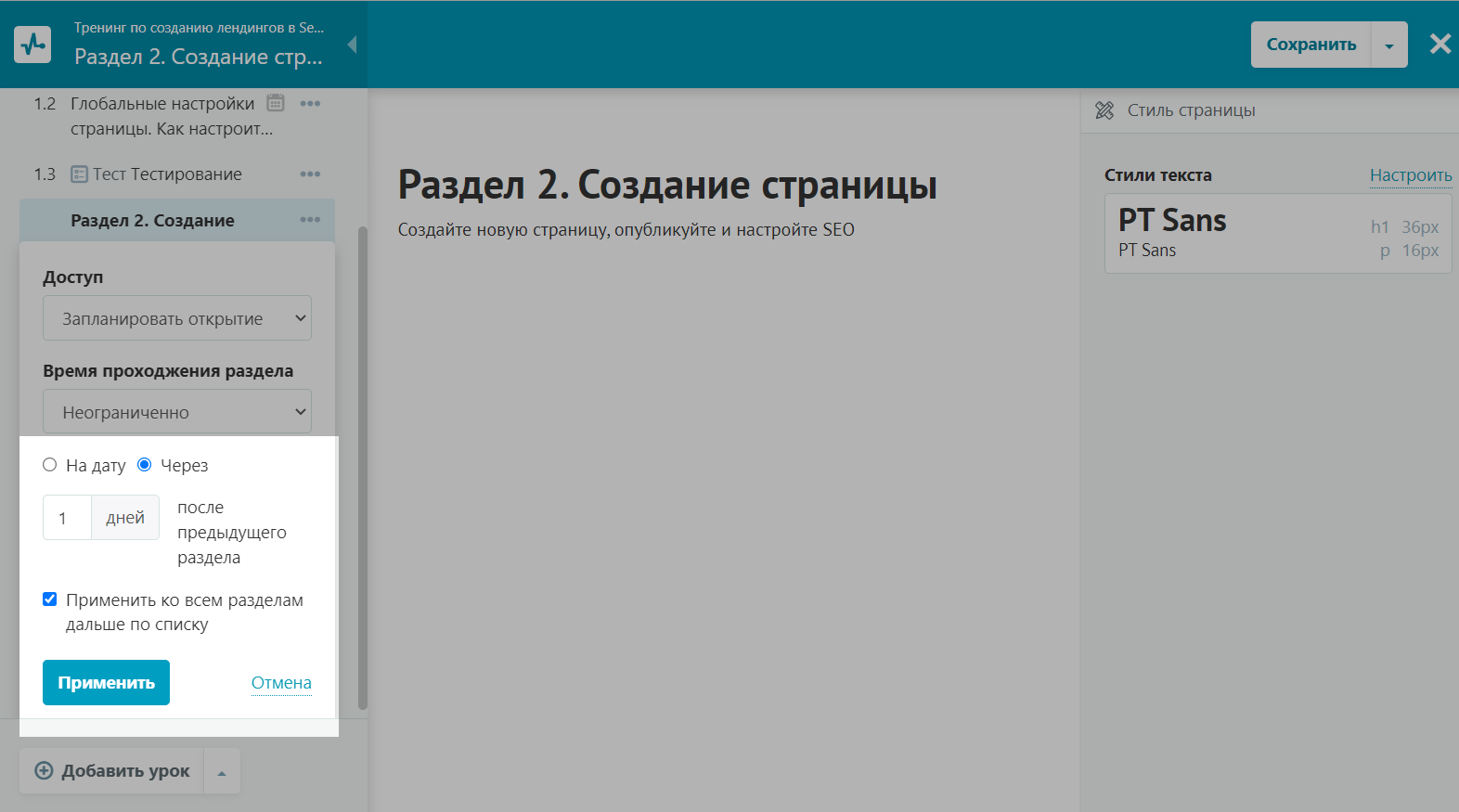Select lesson 1.3 Тест Тестирование
Viewport: 1459px width, 812px height.
point(167,174)
